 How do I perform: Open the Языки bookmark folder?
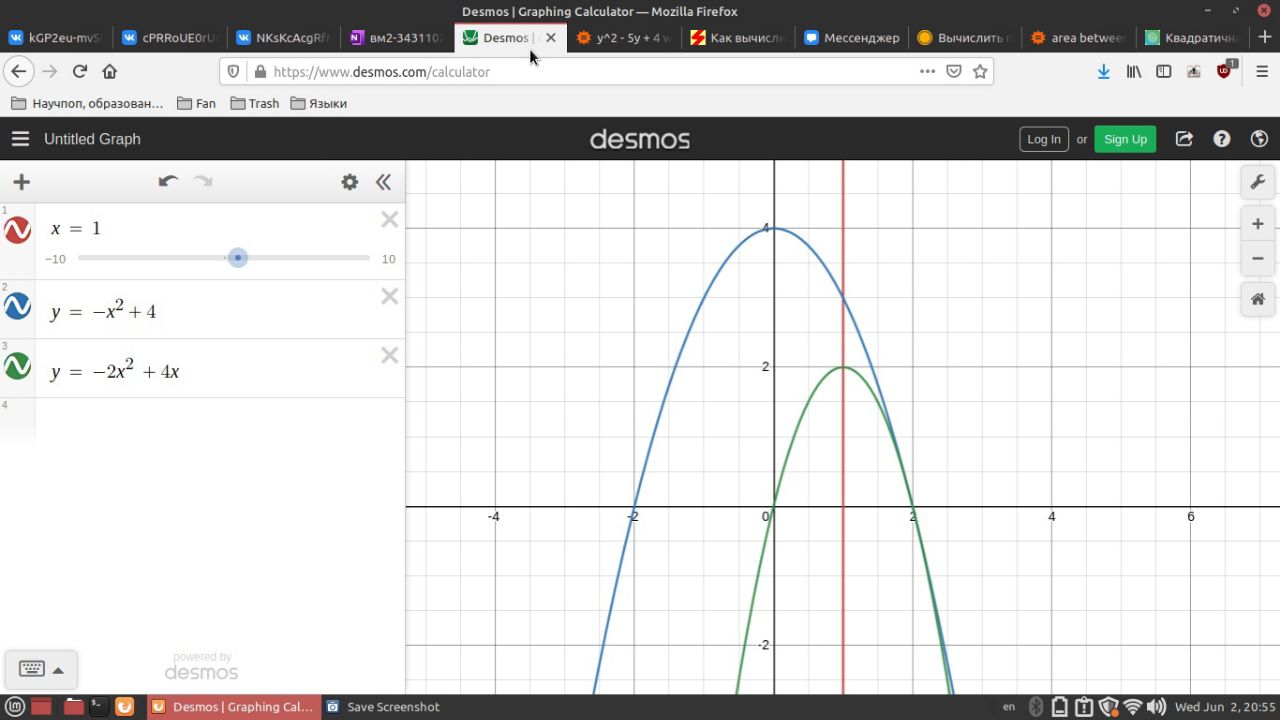[319, 103]
